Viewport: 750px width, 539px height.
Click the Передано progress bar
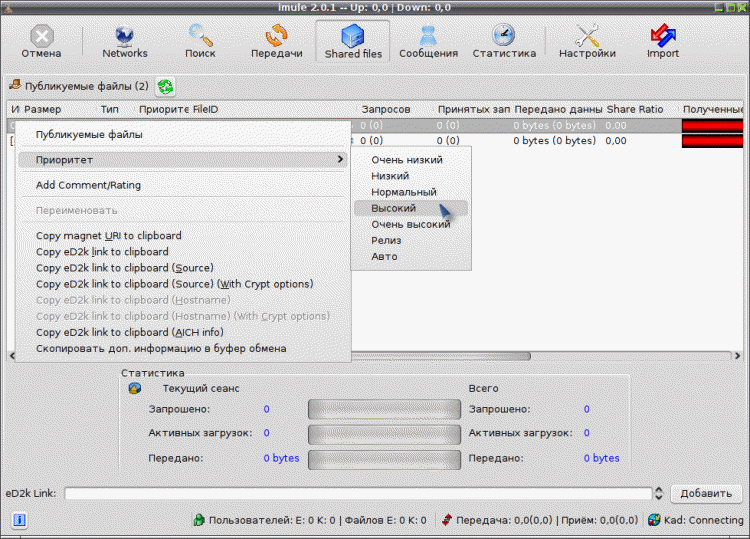(385, 460)
